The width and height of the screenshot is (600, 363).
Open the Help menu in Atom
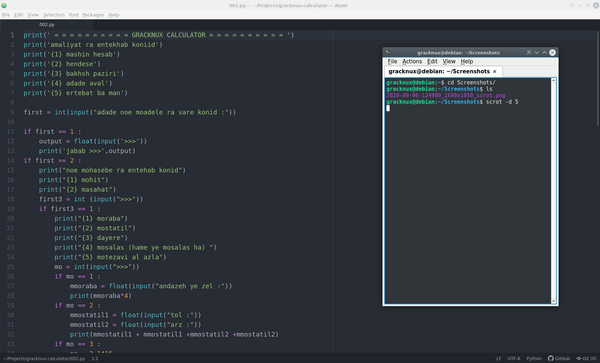click(114, 15)
